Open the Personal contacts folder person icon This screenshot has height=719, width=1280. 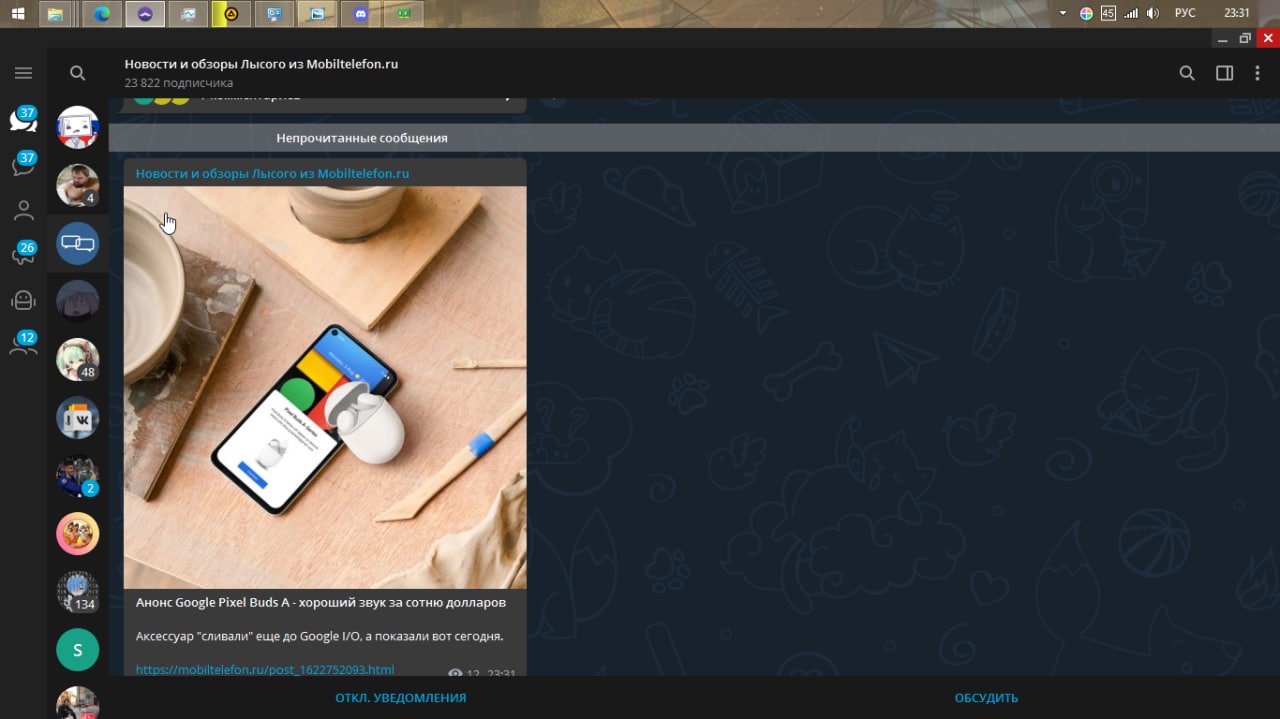pos(23,210)
